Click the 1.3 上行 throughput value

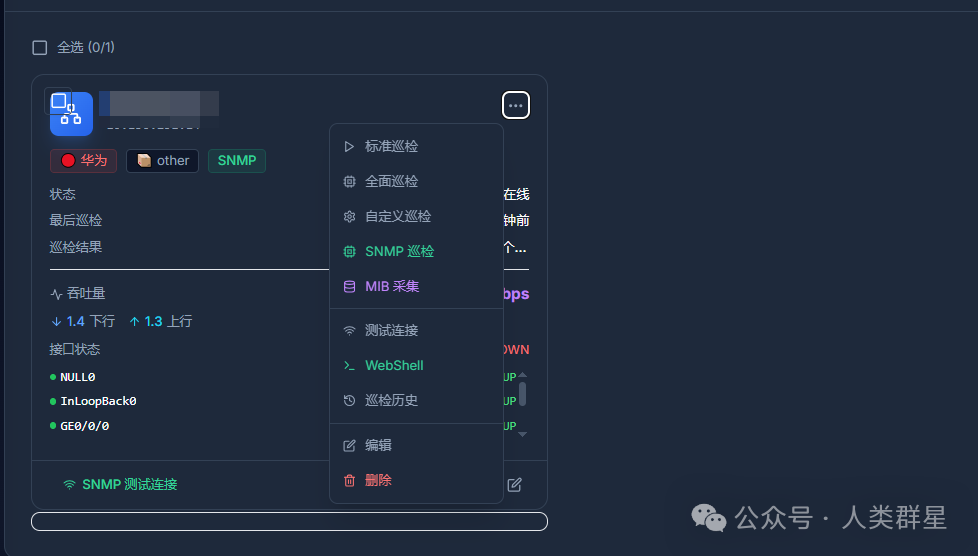pos(160,321)
